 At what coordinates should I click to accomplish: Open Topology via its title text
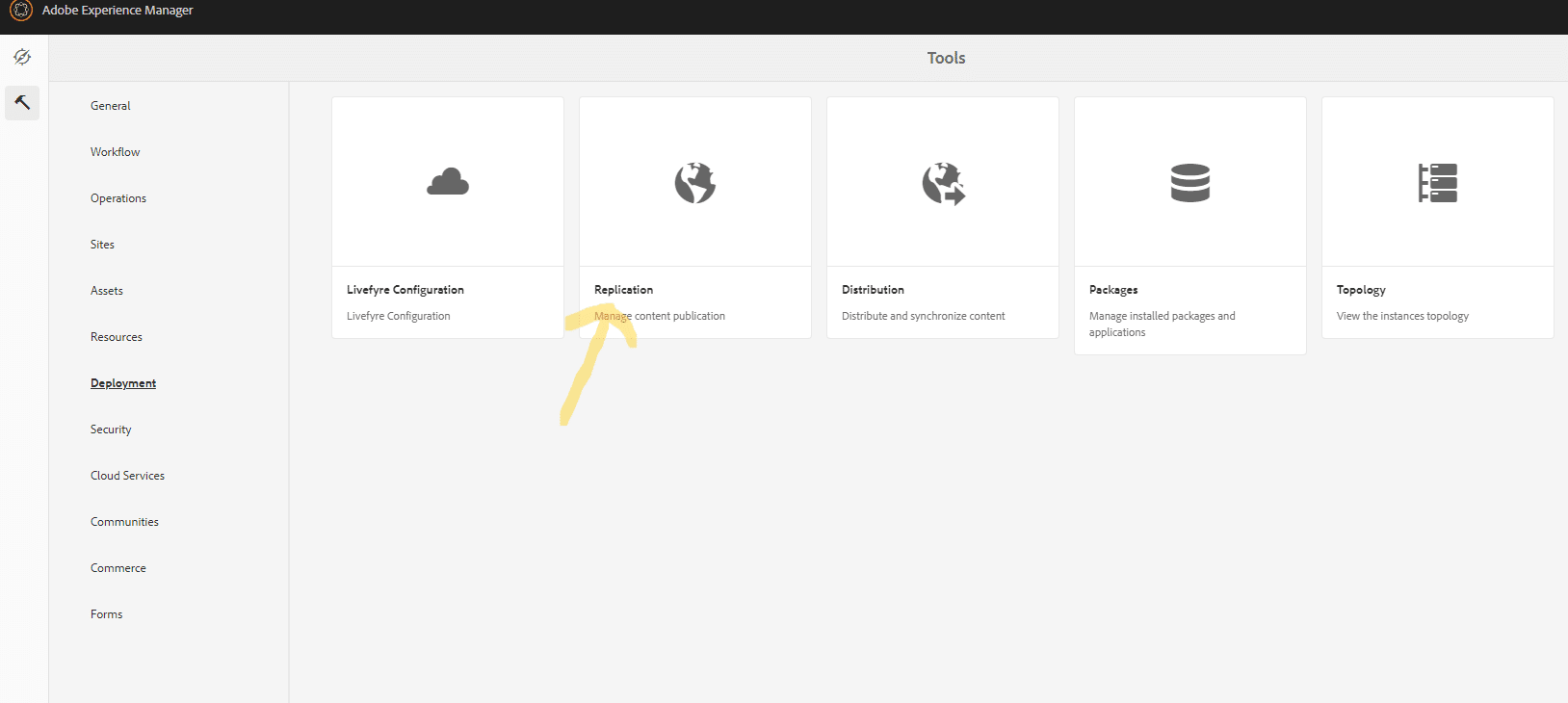tap(1361, 290)
